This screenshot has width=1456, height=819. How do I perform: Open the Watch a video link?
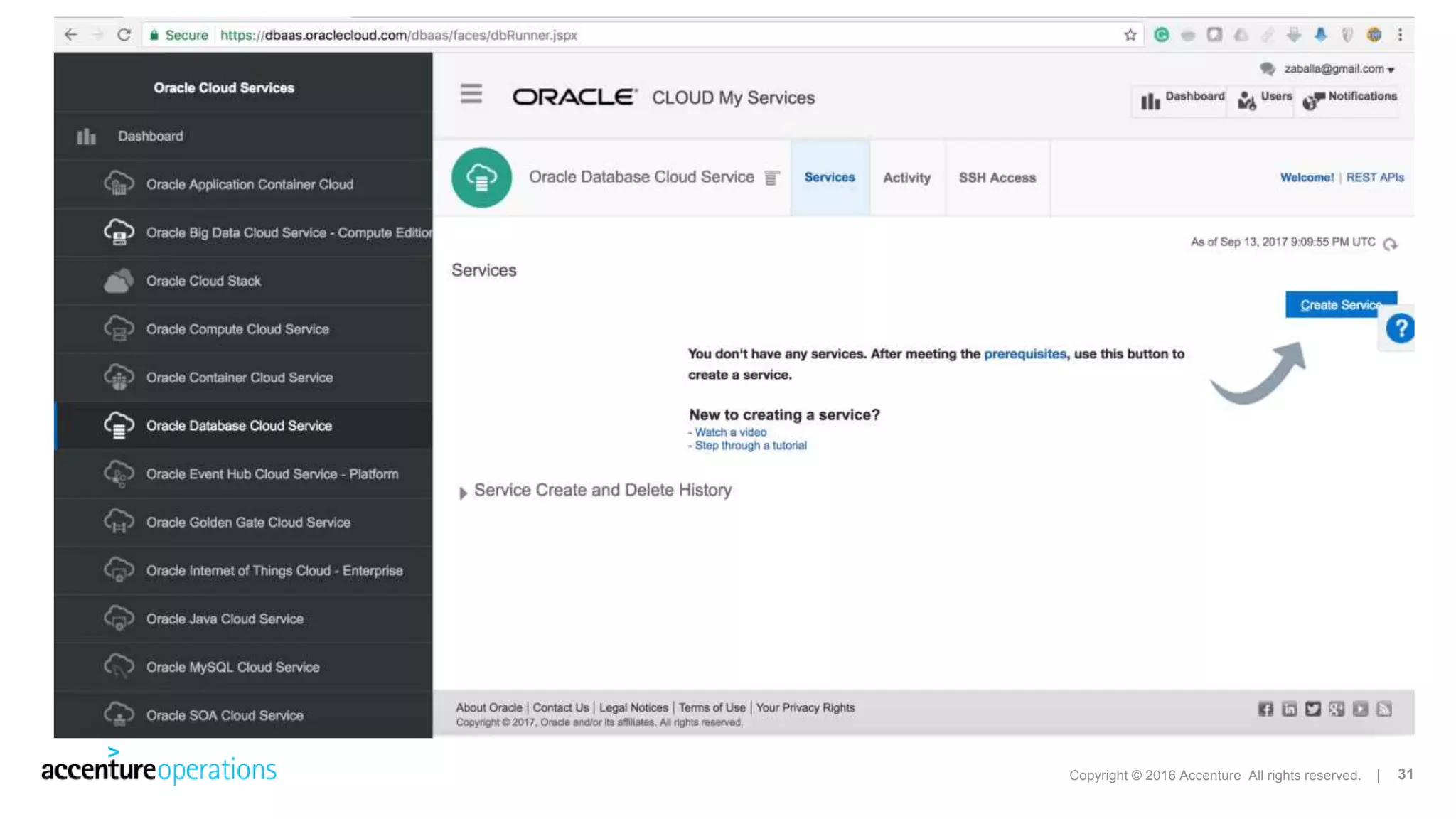[x=730, y=432]
